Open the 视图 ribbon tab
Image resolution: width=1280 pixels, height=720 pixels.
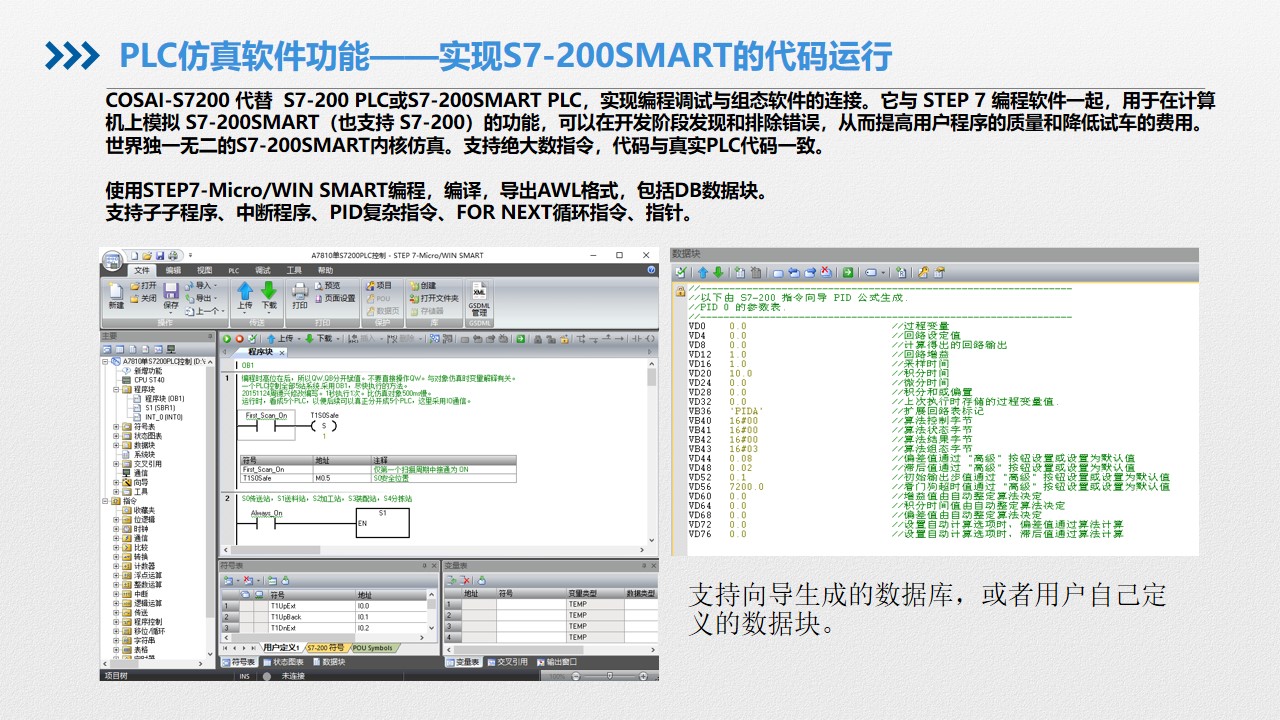(204, 270)
